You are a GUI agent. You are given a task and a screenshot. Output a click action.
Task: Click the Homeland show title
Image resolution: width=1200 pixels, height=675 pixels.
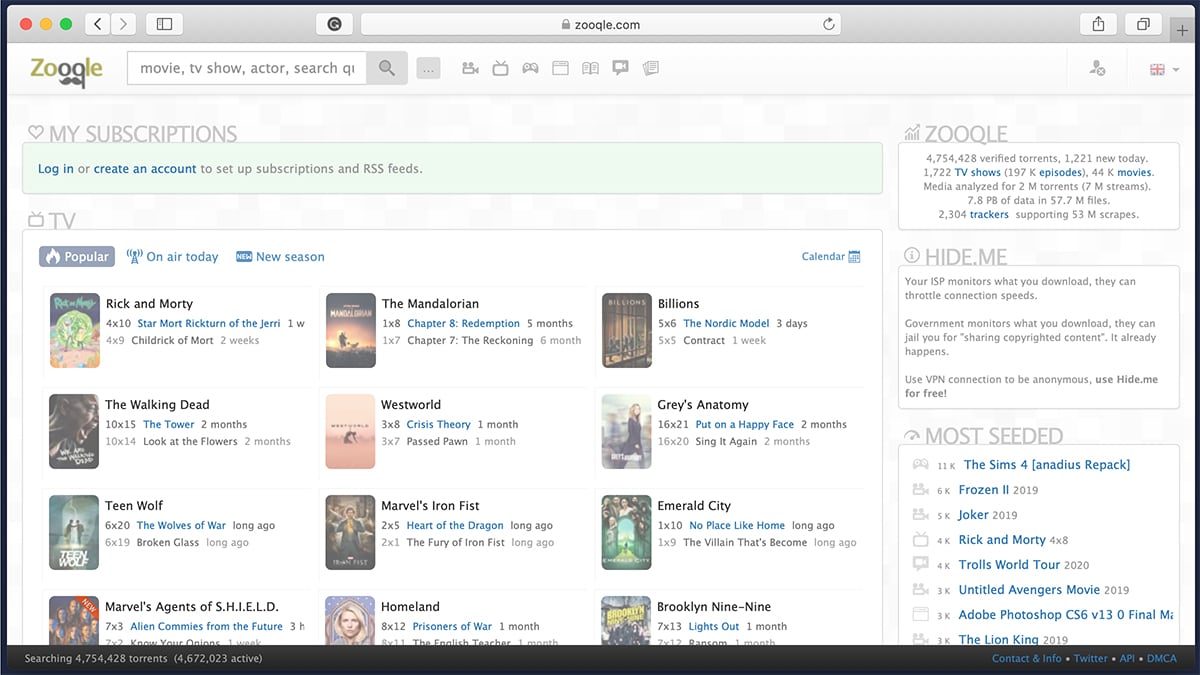coord(410,607)
